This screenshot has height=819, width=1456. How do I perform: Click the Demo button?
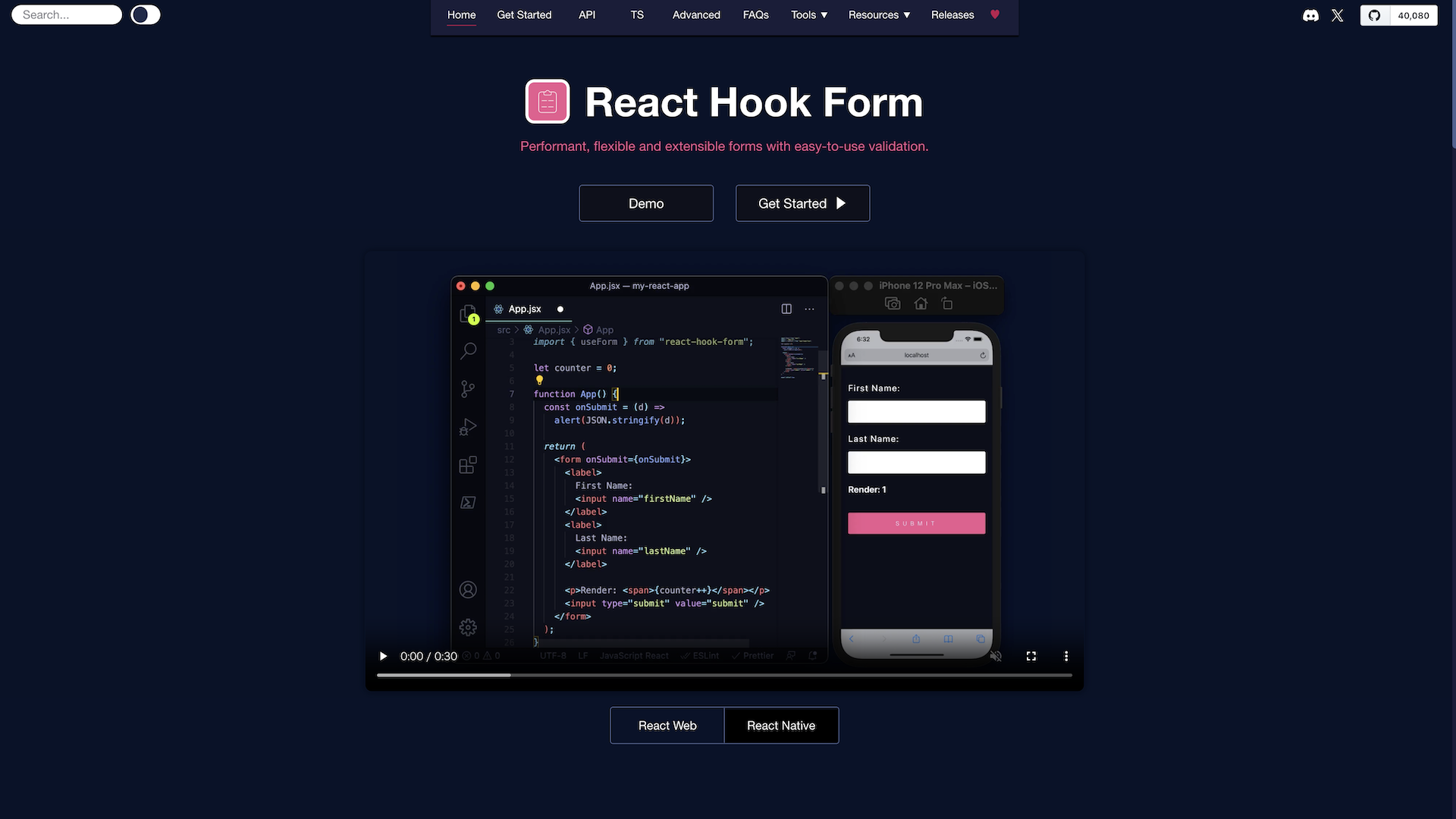[x=646, y=203]
